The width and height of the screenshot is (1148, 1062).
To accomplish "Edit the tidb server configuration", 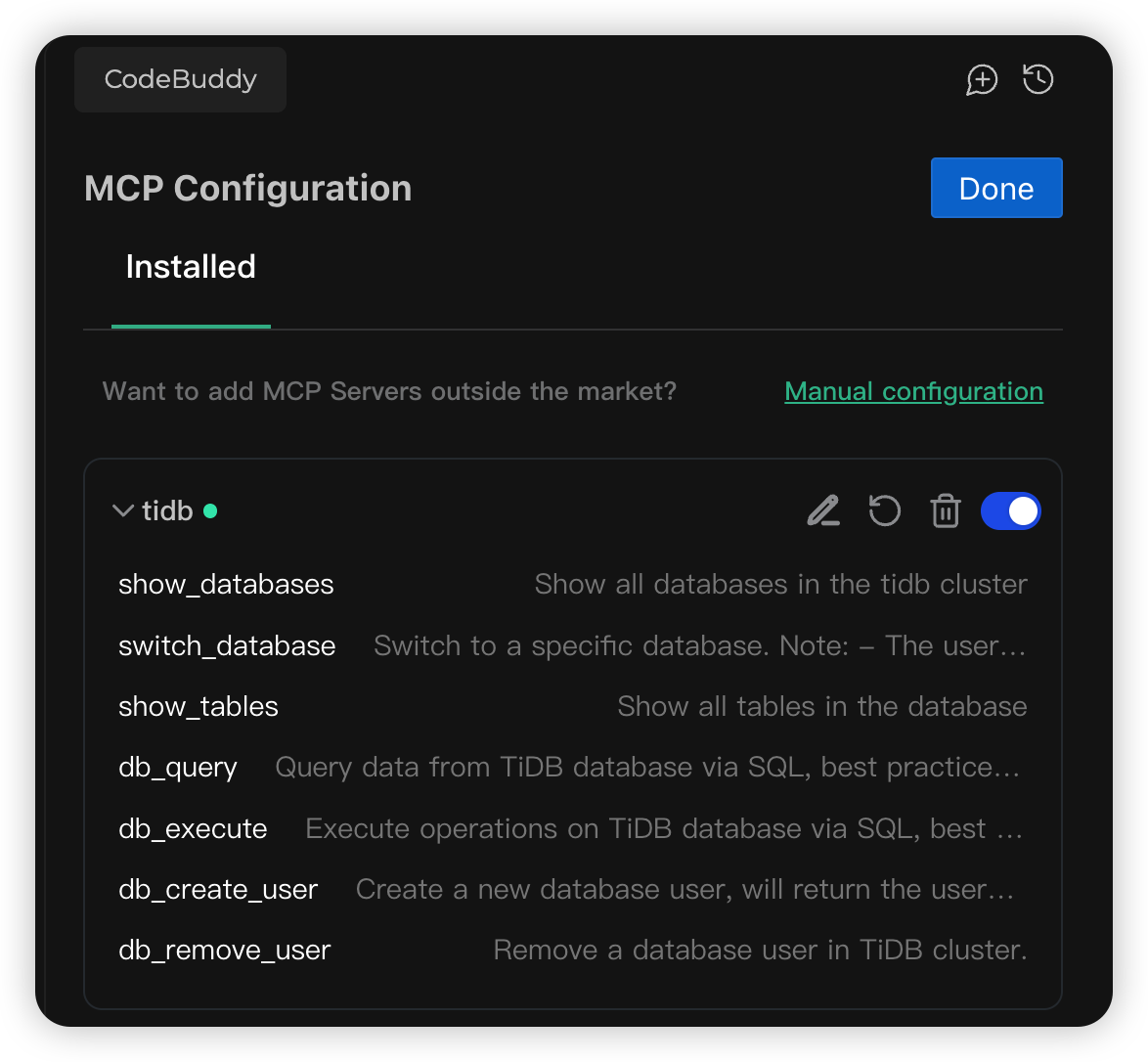I will tap(823, 510).
